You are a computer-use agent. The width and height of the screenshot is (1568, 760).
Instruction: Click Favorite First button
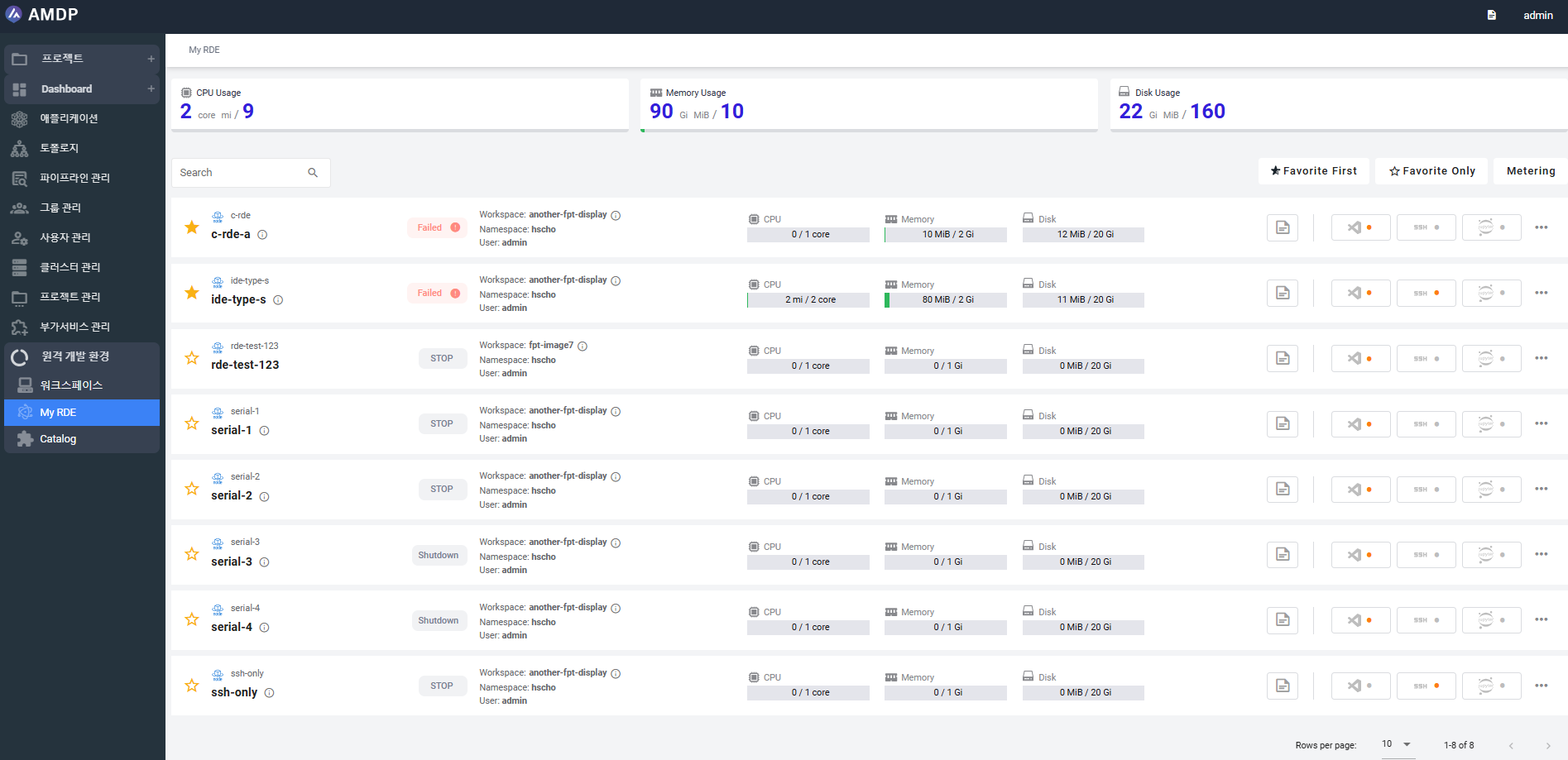point(1314,171)
